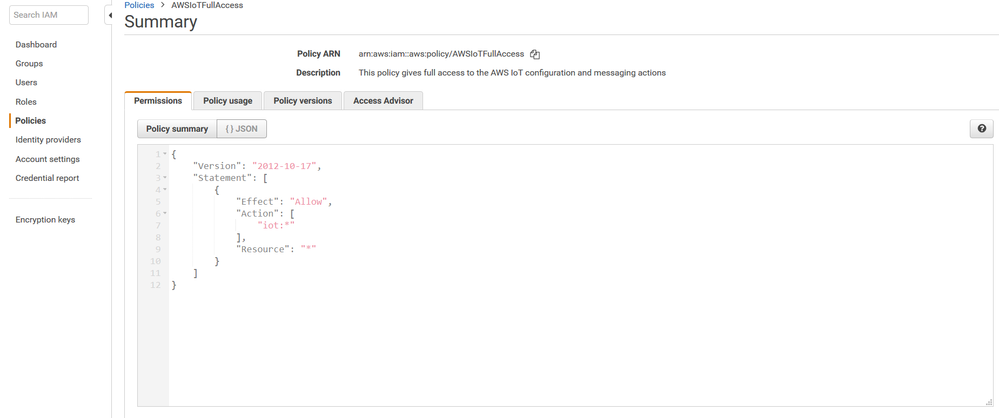Image resolution: width=999 pixels, height=418 pixels.
Task: Open Encryption keys in the sidebar
Action: (x=45, y=220)
